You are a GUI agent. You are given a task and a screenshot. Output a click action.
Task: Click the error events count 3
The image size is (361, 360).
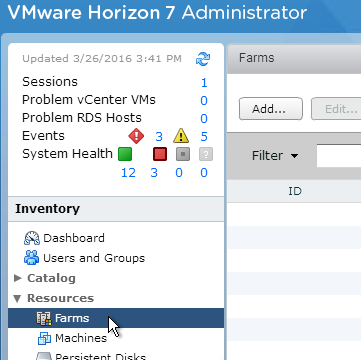[x=159, y=137]
